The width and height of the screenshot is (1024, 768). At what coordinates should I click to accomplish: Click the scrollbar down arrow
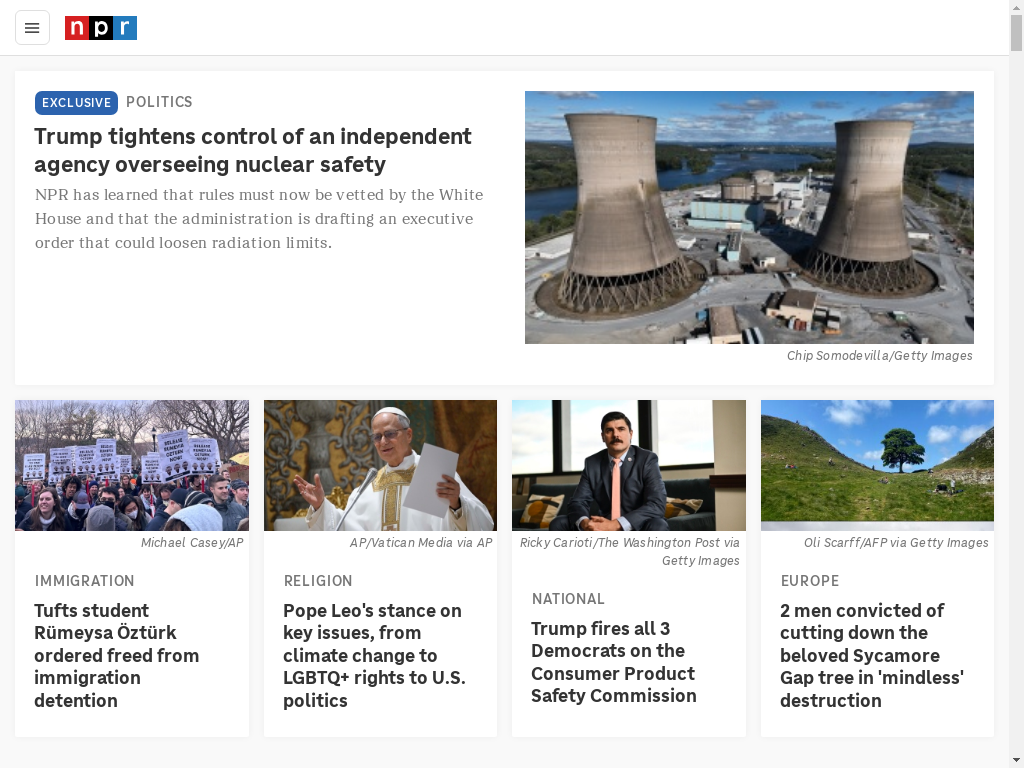click(1016, 761)
